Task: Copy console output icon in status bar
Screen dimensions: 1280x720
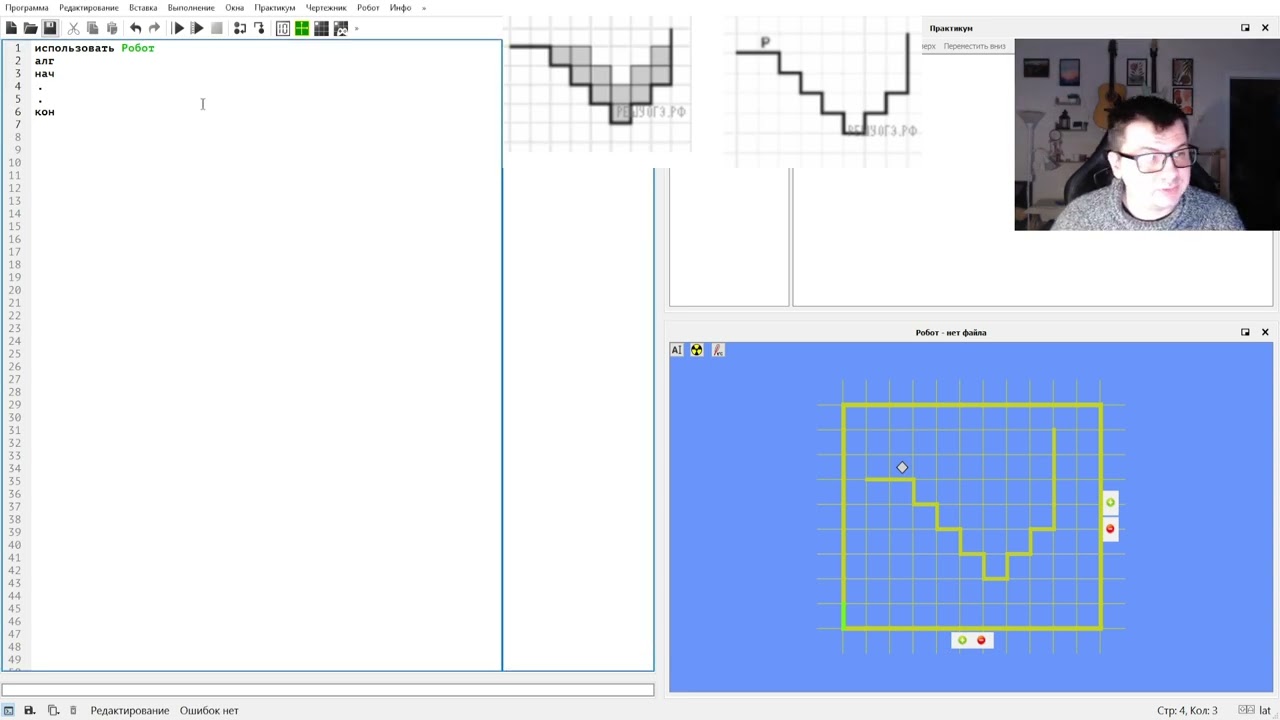Action: (x=53, y=710)
